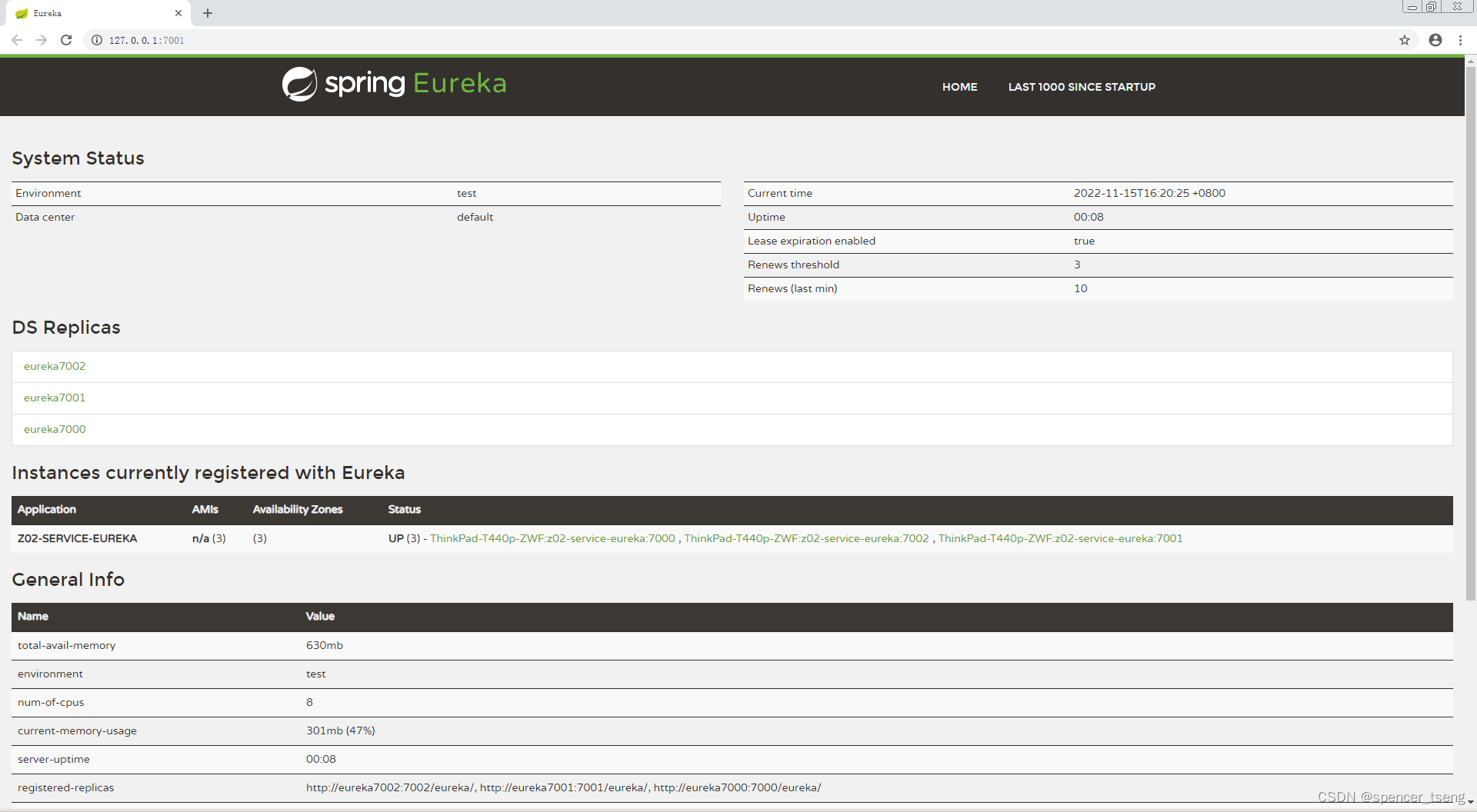Open the eureka7002 replica link

(x=55, y=366)
